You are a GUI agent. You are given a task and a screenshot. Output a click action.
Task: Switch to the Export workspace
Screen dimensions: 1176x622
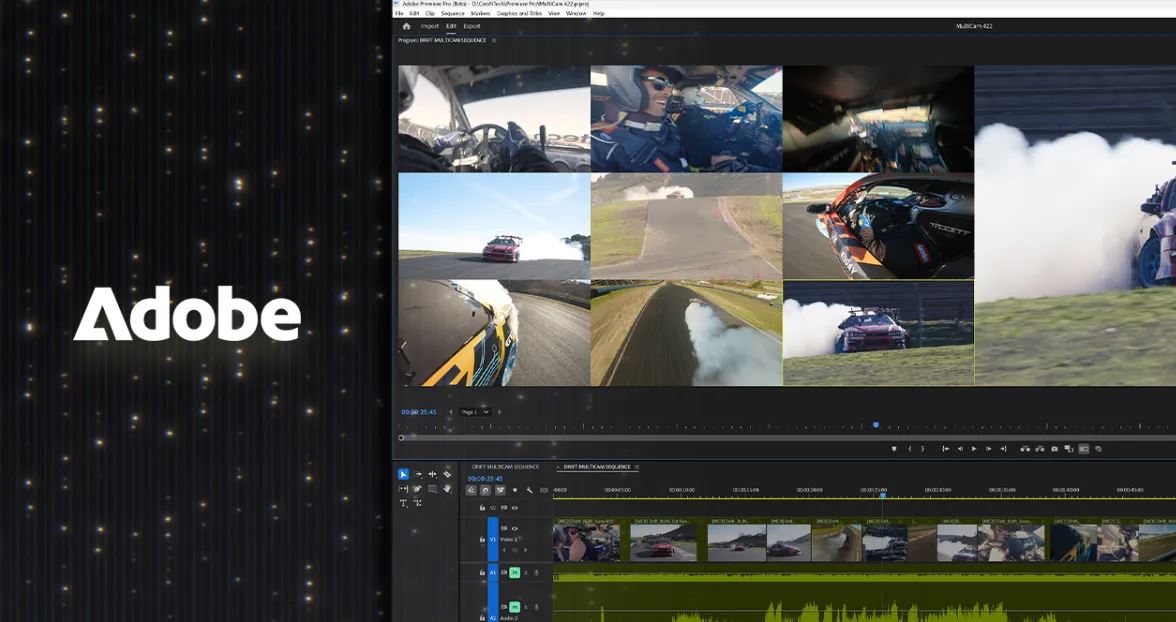[x=472, y=26]
